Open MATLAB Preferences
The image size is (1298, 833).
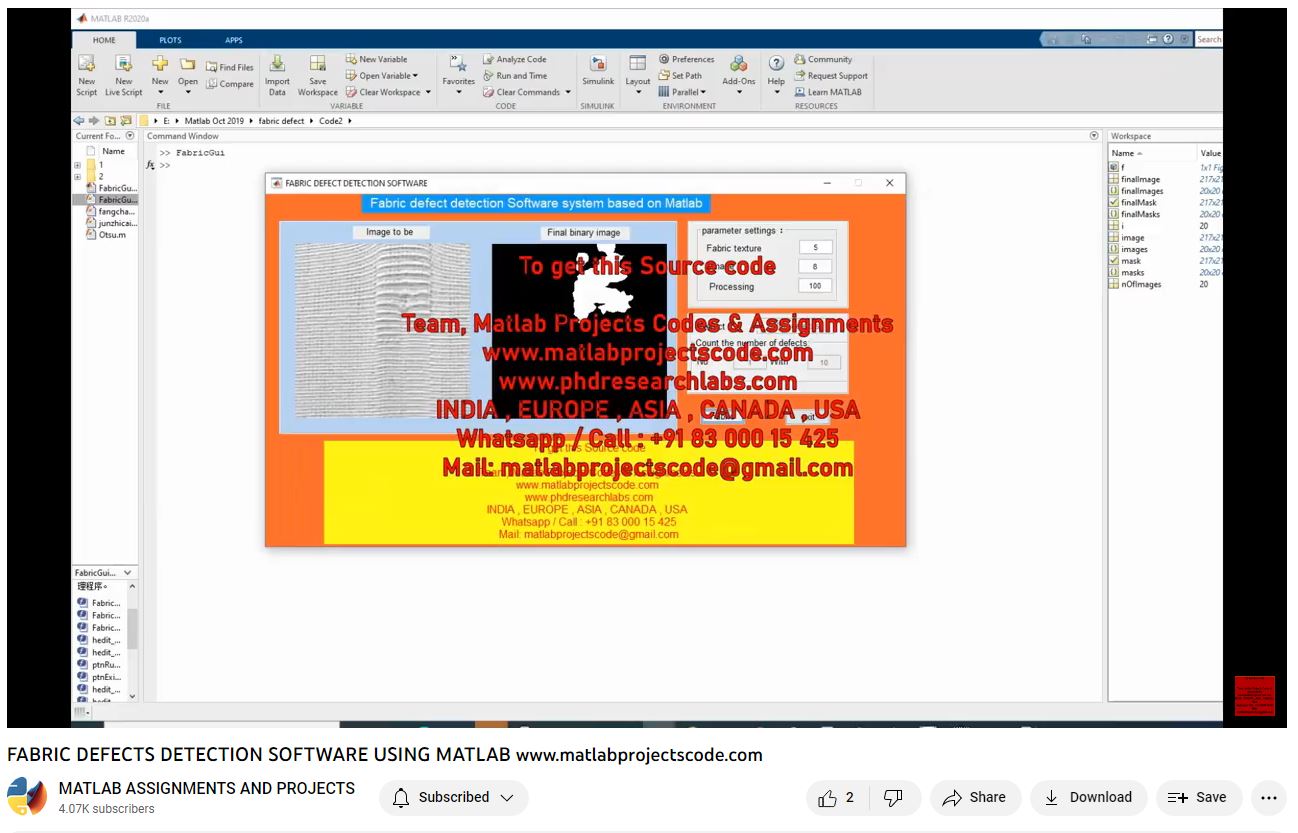[689, 59]
